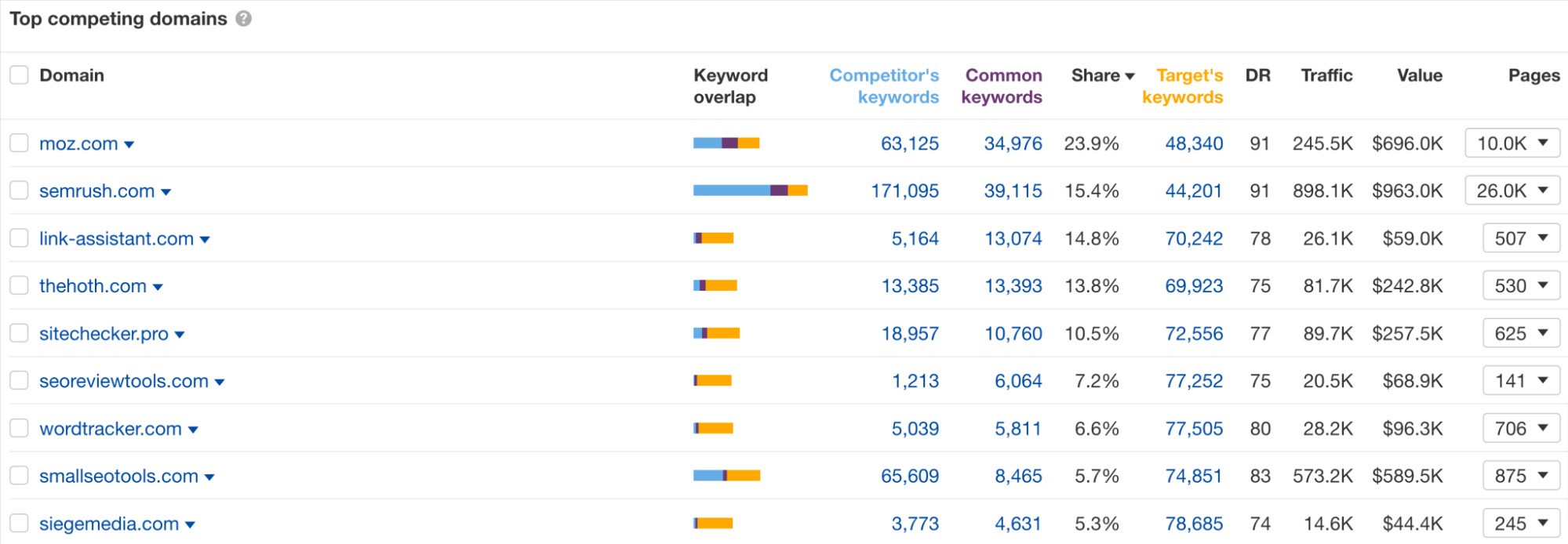Check the thehoth.com row checkbox
The height and width of the screenshot is (544, 1568).
[19, 285]
